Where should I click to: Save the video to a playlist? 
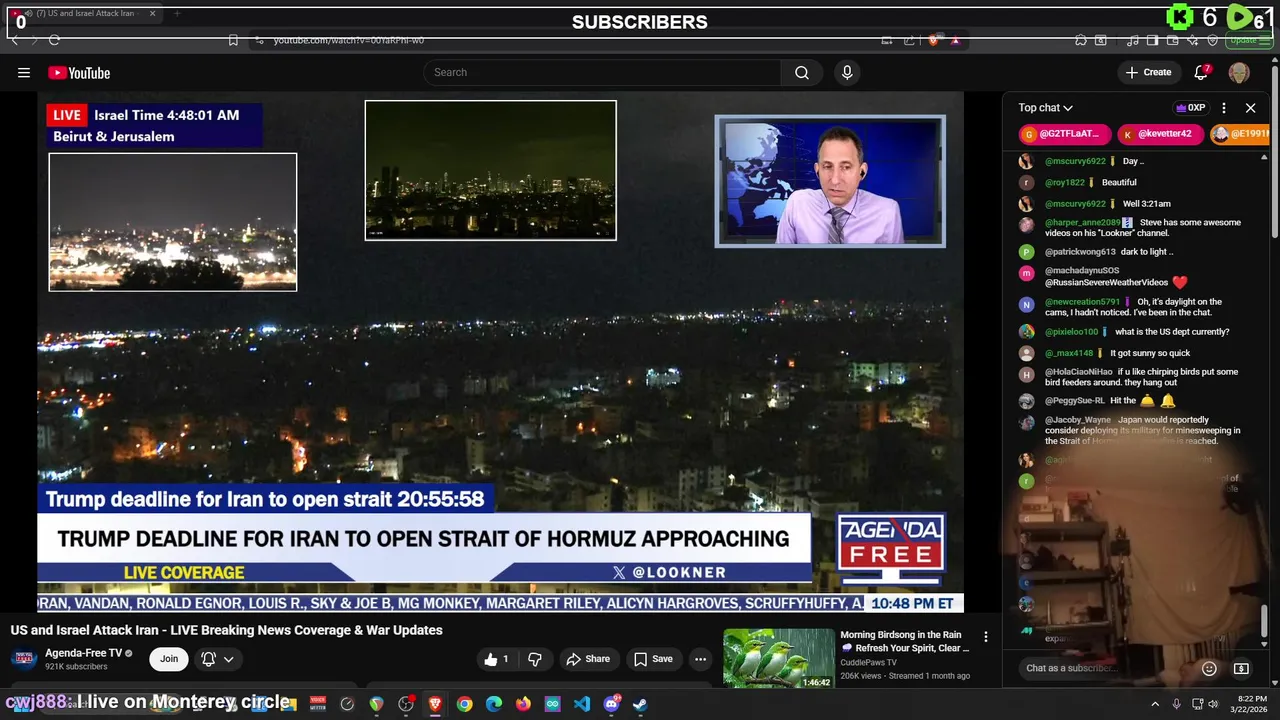tap(653, 659)
